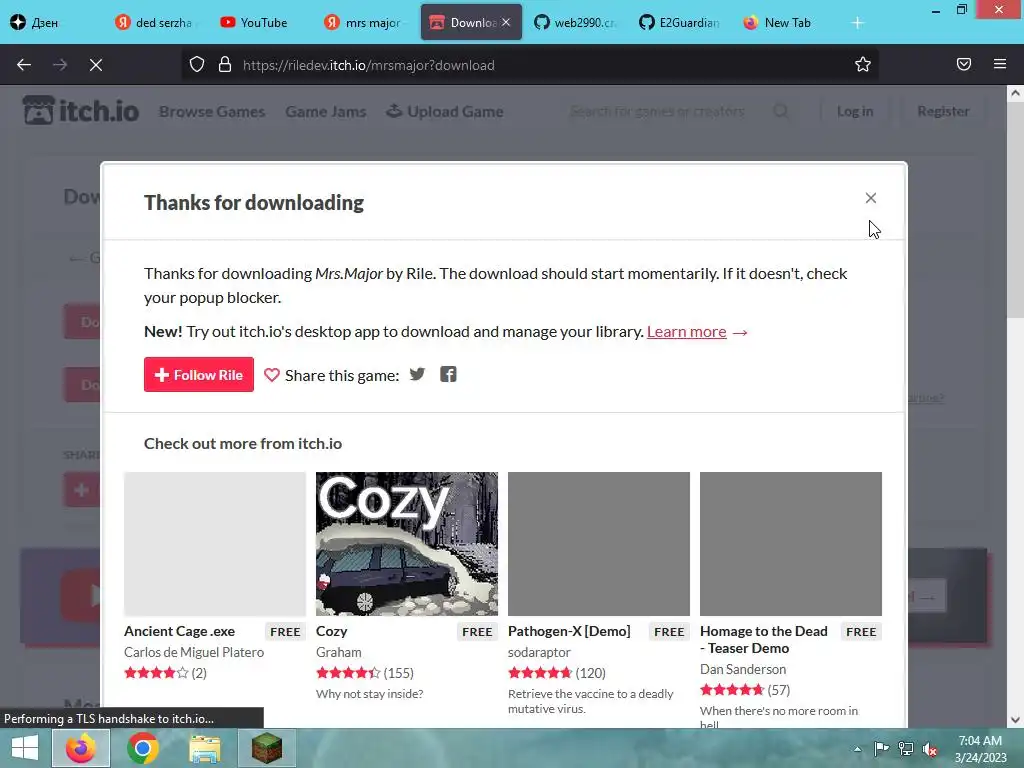This screenshot has width=1024, height=768.
Task: Close the Thanks for downloading dialog
Action: [x=871, y=198]
